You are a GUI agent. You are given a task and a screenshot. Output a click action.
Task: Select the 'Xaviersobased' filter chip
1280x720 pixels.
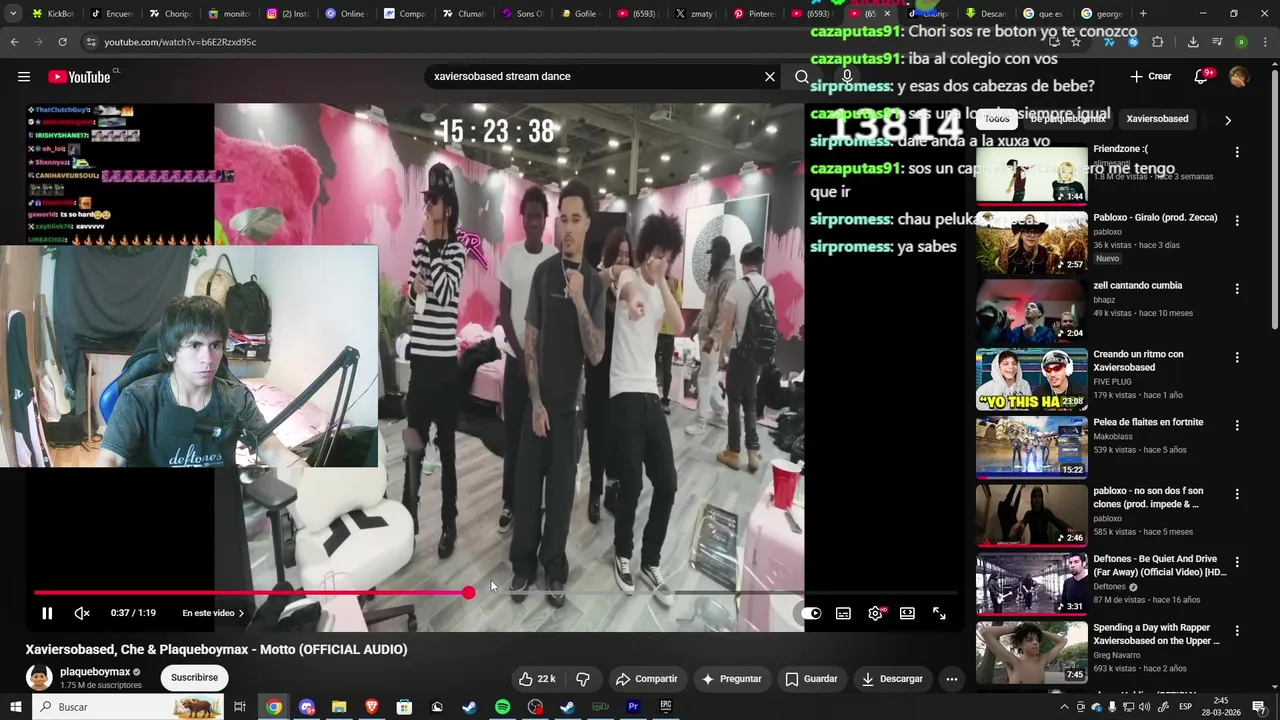[1157, 118]
